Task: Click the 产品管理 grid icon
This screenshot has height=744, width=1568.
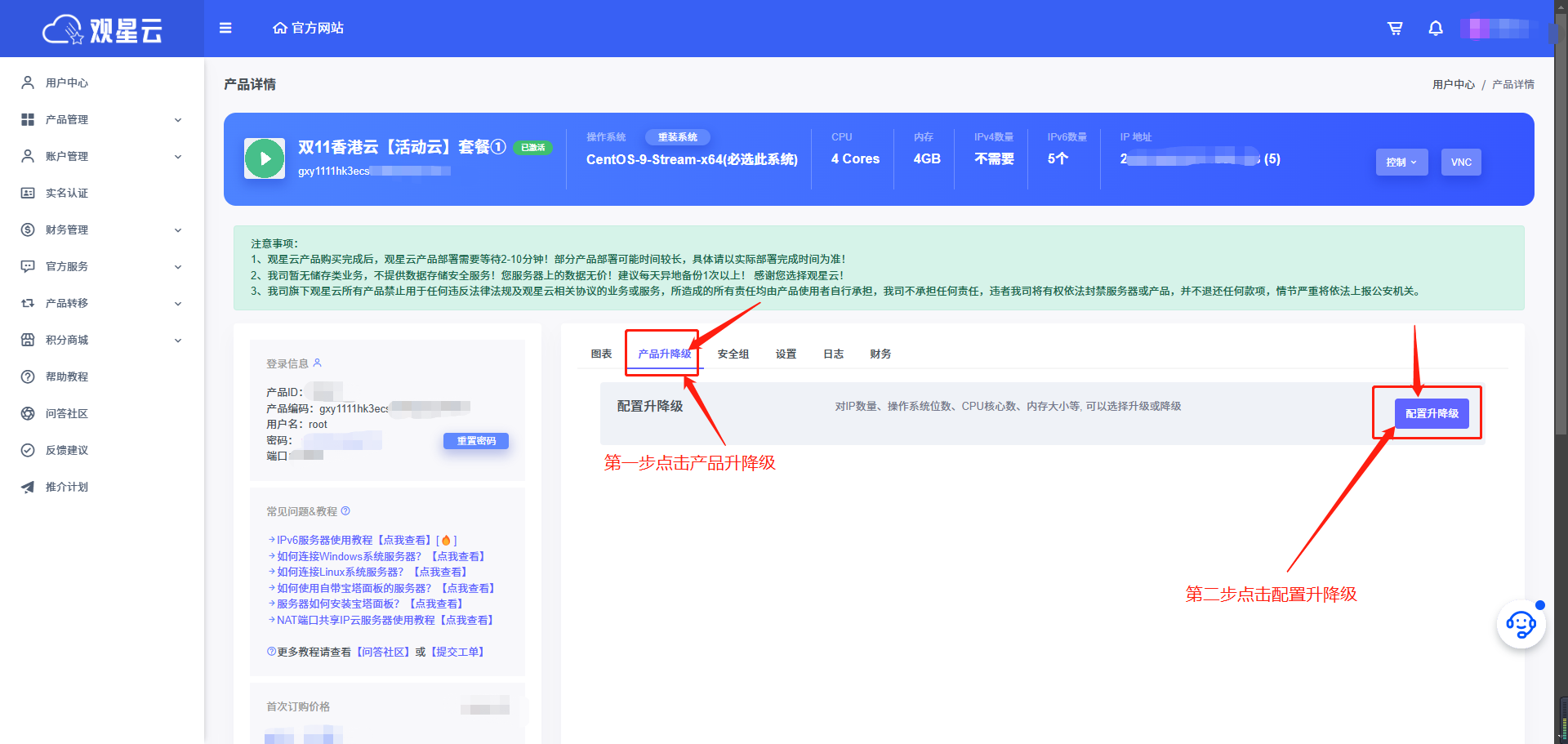Action: (x=28, y=119)
